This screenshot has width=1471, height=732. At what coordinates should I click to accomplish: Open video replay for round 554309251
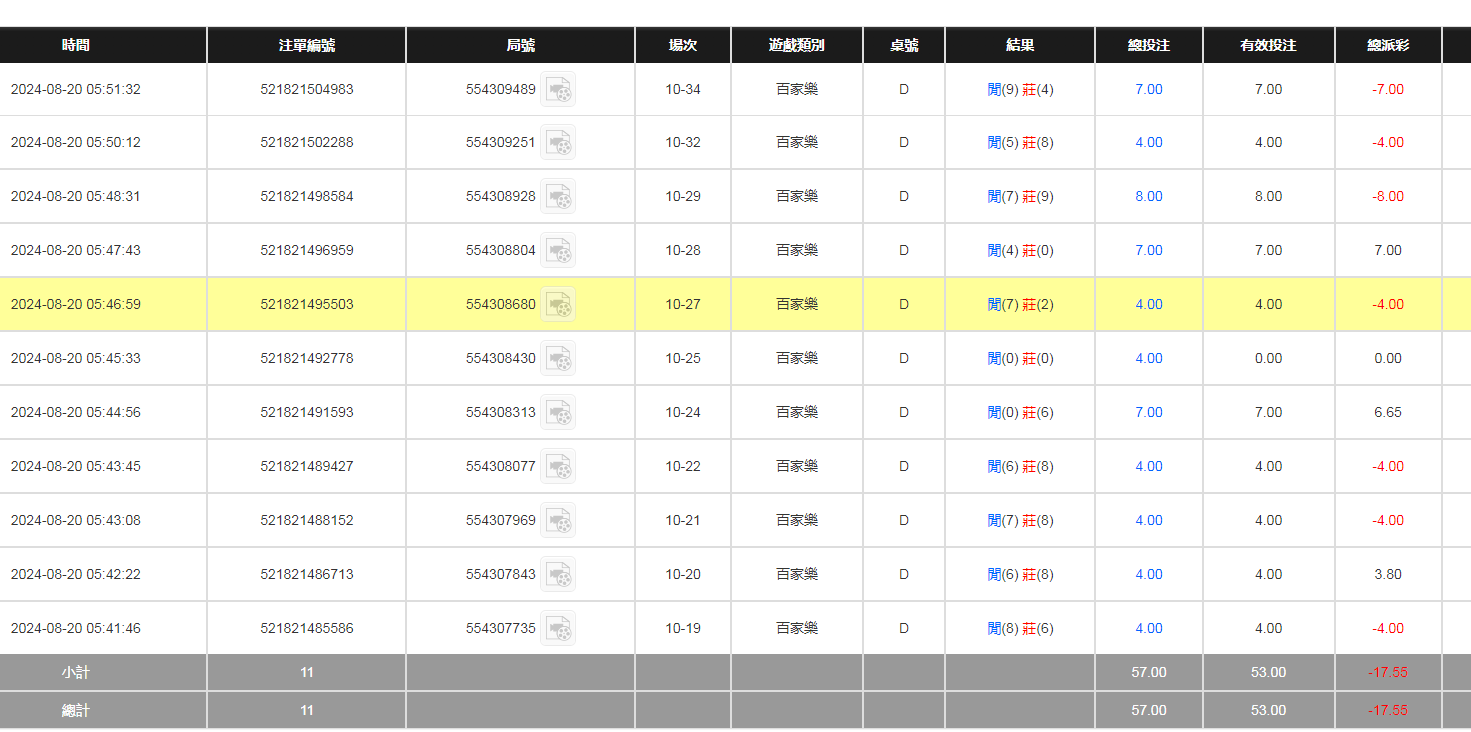[x=558, y=143]
